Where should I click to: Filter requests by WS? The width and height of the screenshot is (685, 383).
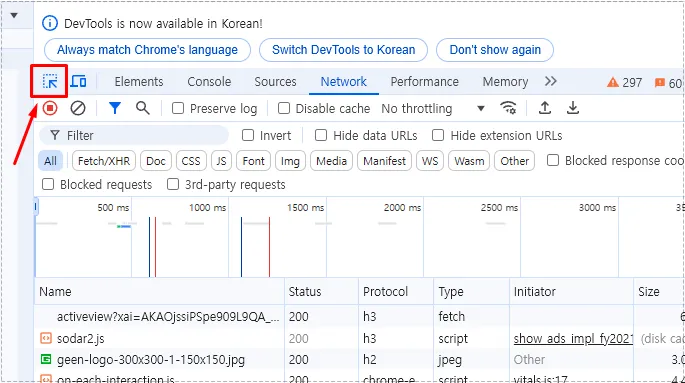click(430, 161)
